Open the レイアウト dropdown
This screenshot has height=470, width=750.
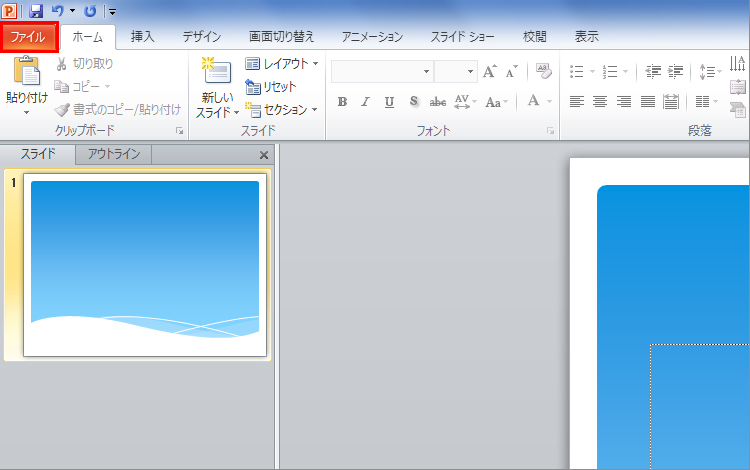282,64
